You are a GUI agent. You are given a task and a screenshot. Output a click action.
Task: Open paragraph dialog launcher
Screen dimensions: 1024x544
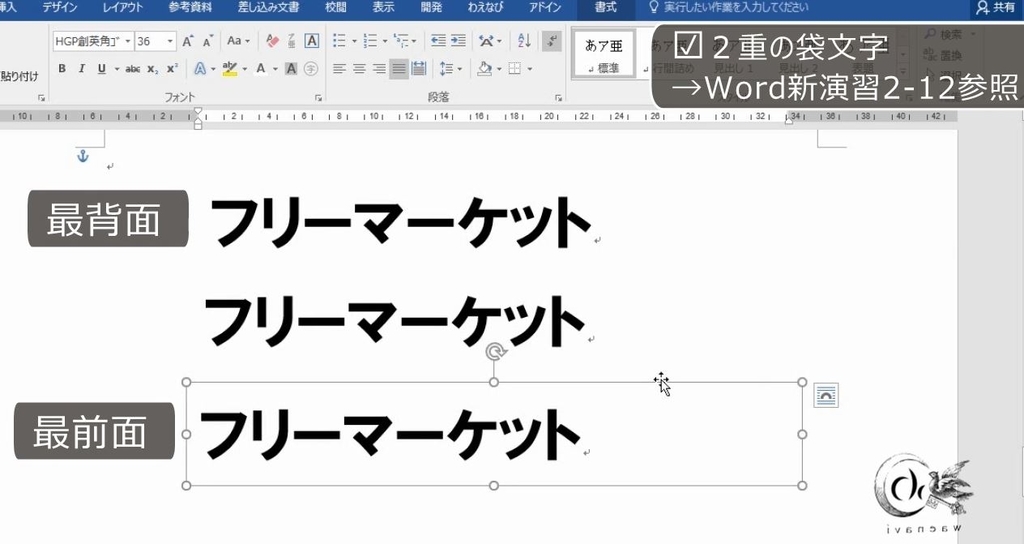[x=558, y=98]
